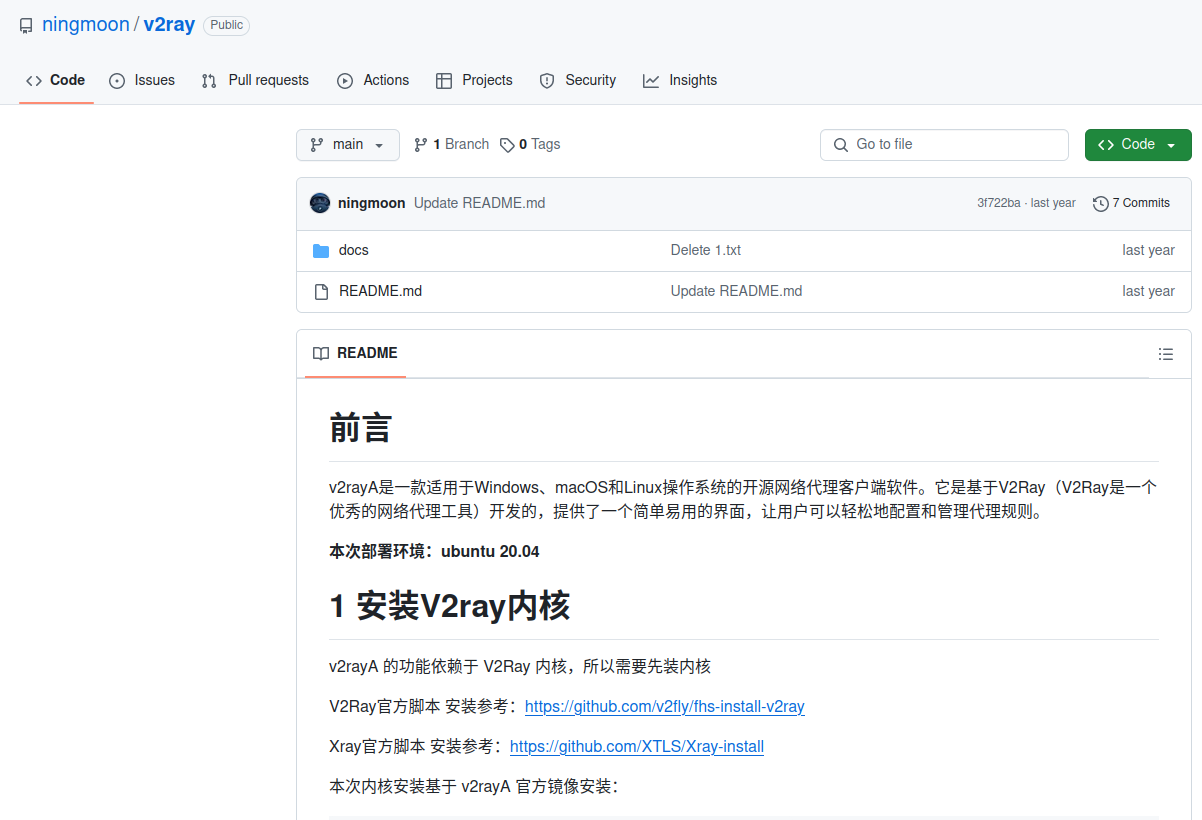Open ningmoon author link in commit row
1202x820 pixels.
(x=372, y=203)
